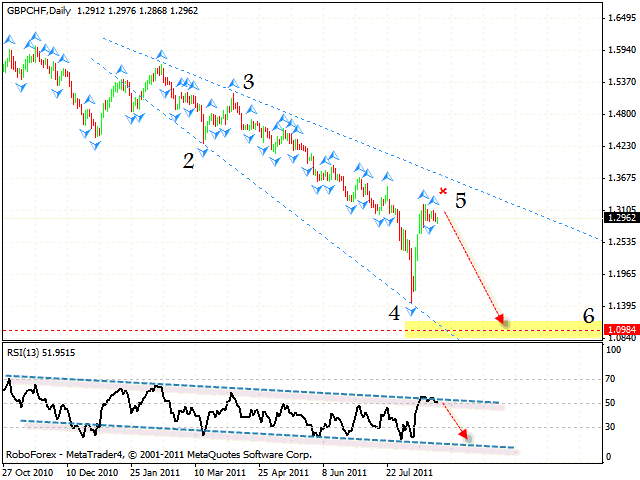640x480 pixels.
Task: Click the red arrowhead pointing at the yellow zone
Action: tap(498, 319)
